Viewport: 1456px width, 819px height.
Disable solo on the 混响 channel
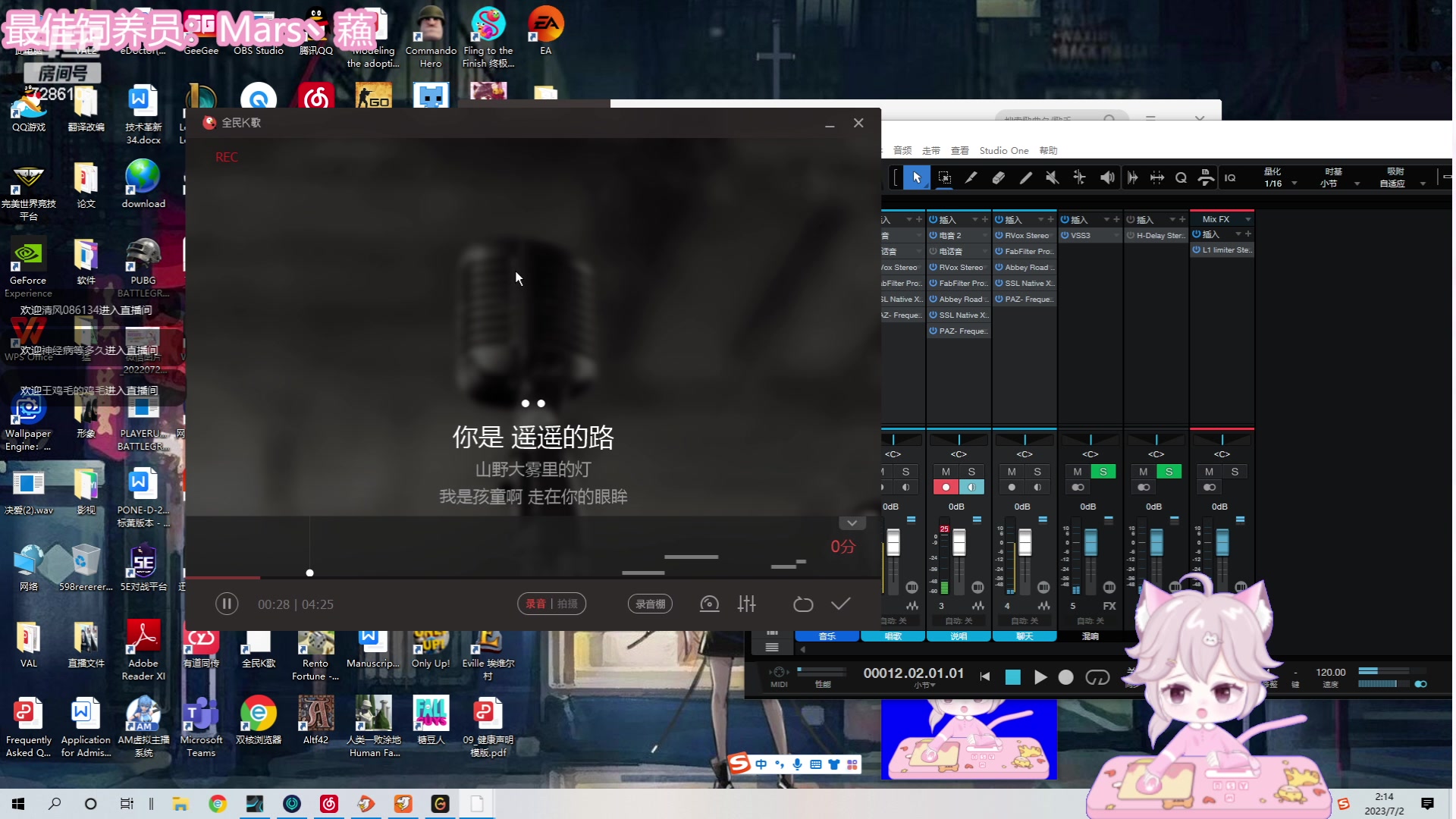pos(1103,471)
